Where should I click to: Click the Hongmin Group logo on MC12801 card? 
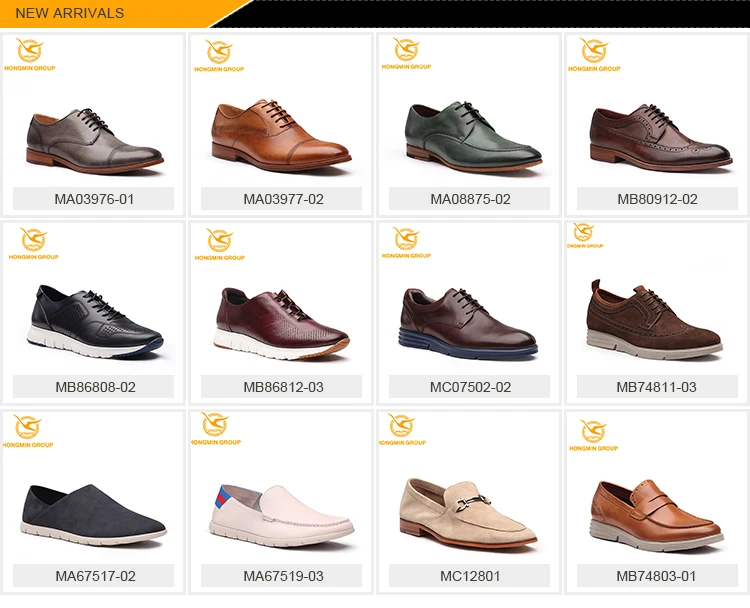tap(402, 430)
